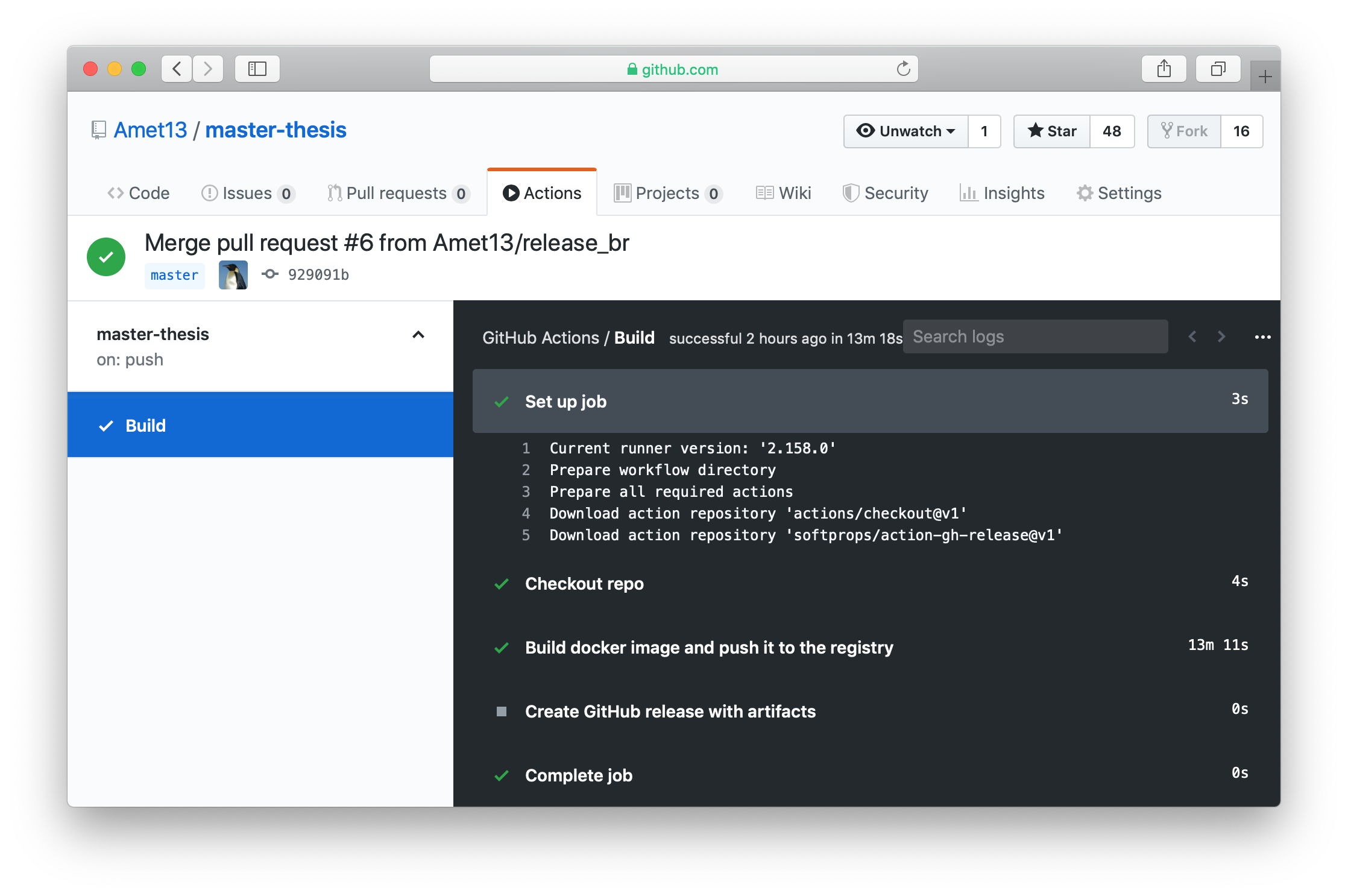Toggle the Unwatch repository button

[x=905, y=131]
